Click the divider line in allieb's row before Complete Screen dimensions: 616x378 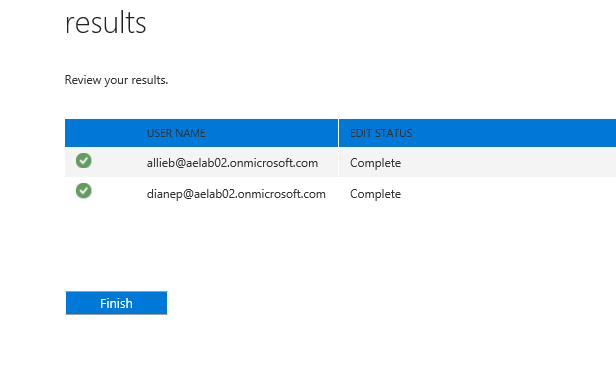(338, 163)
